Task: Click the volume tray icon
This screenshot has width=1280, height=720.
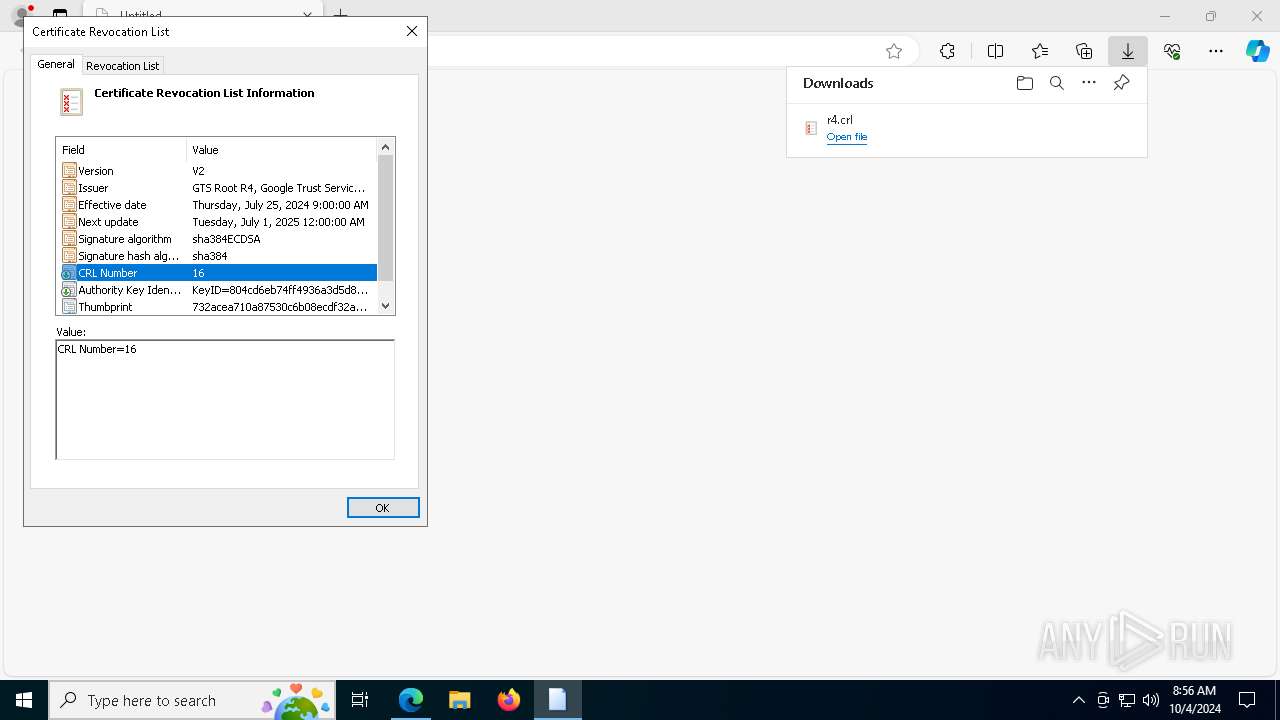Action: [x=1151, y=700]
